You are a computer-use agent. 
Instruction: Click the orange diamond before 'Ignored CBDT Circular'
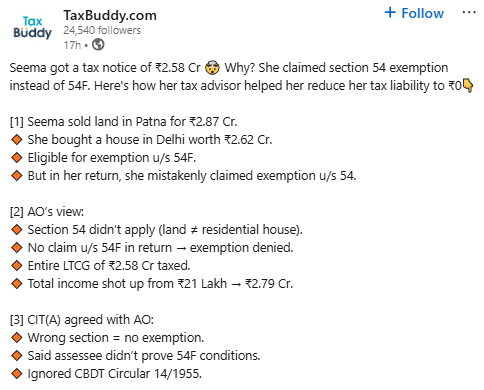pos(16,374)
